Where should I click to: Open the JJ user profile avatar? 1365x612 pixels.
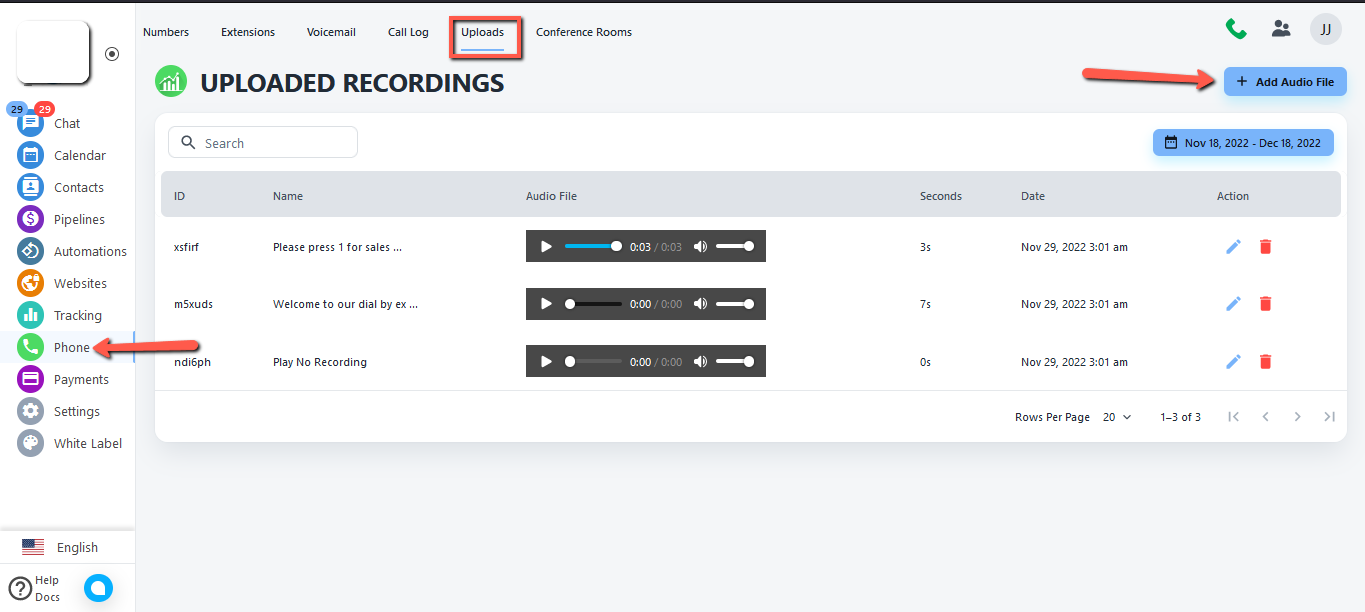[x=1325, y=29]
